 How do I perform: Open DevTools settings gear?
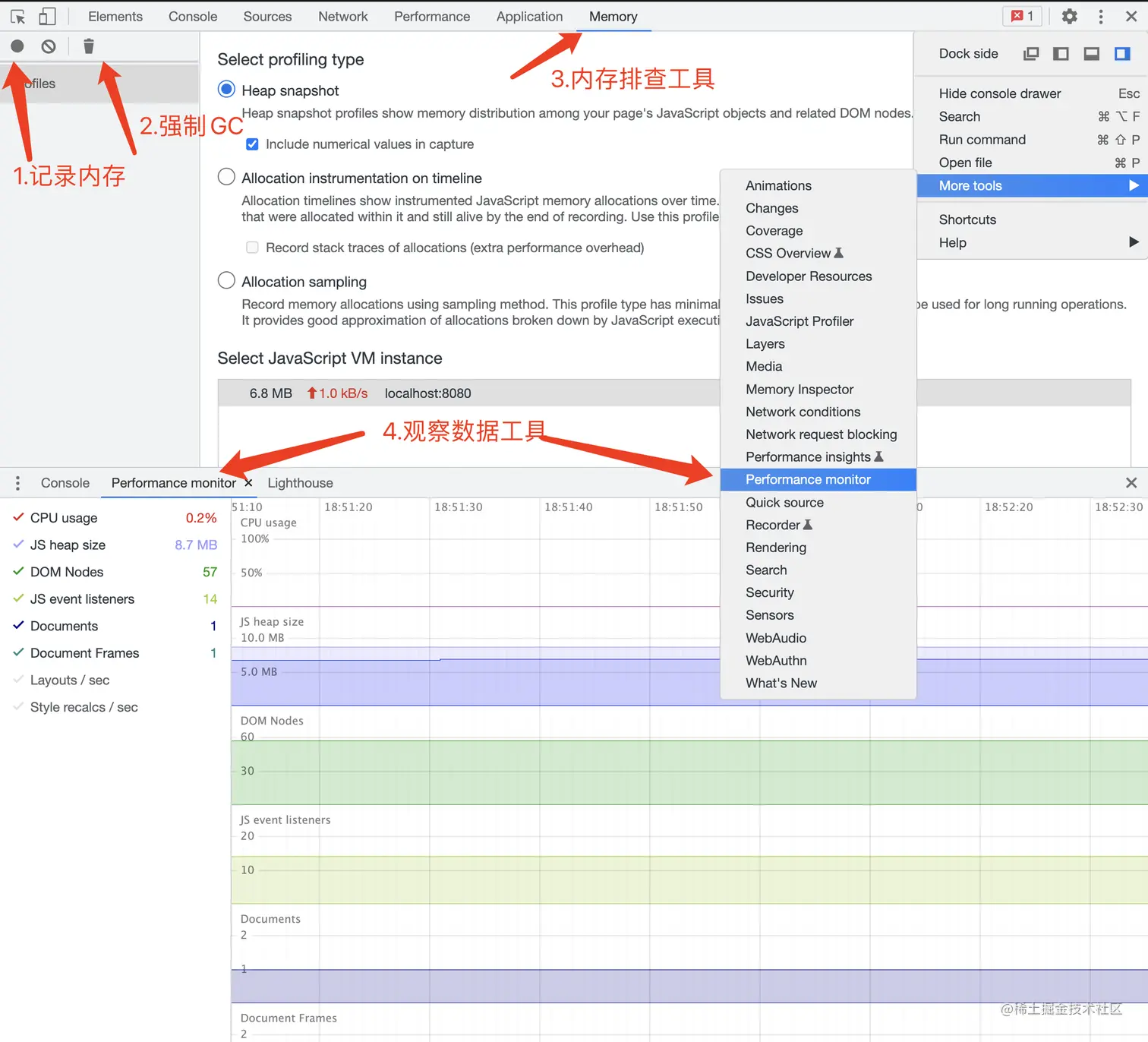pos(1069,16)
